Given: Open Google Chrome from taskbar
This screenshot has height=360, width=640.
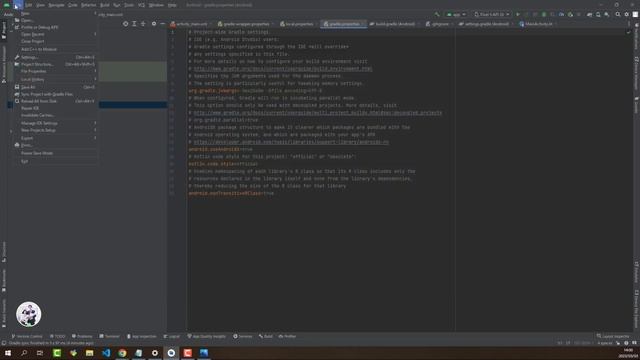Looking at the screenshot, I should 122,353.
